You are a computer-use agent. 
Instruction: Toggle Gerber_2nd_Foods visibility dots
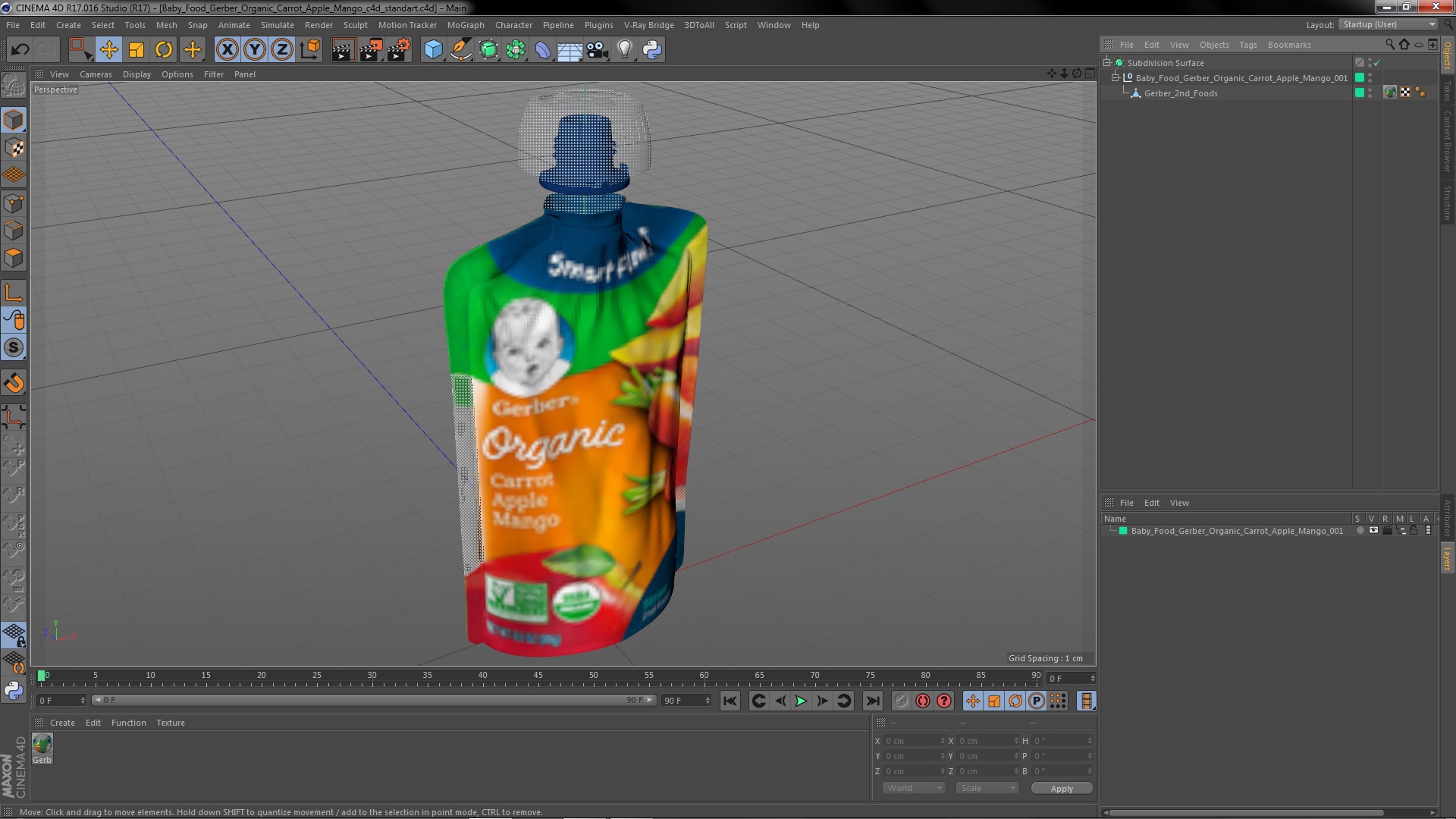point(1370,93)
